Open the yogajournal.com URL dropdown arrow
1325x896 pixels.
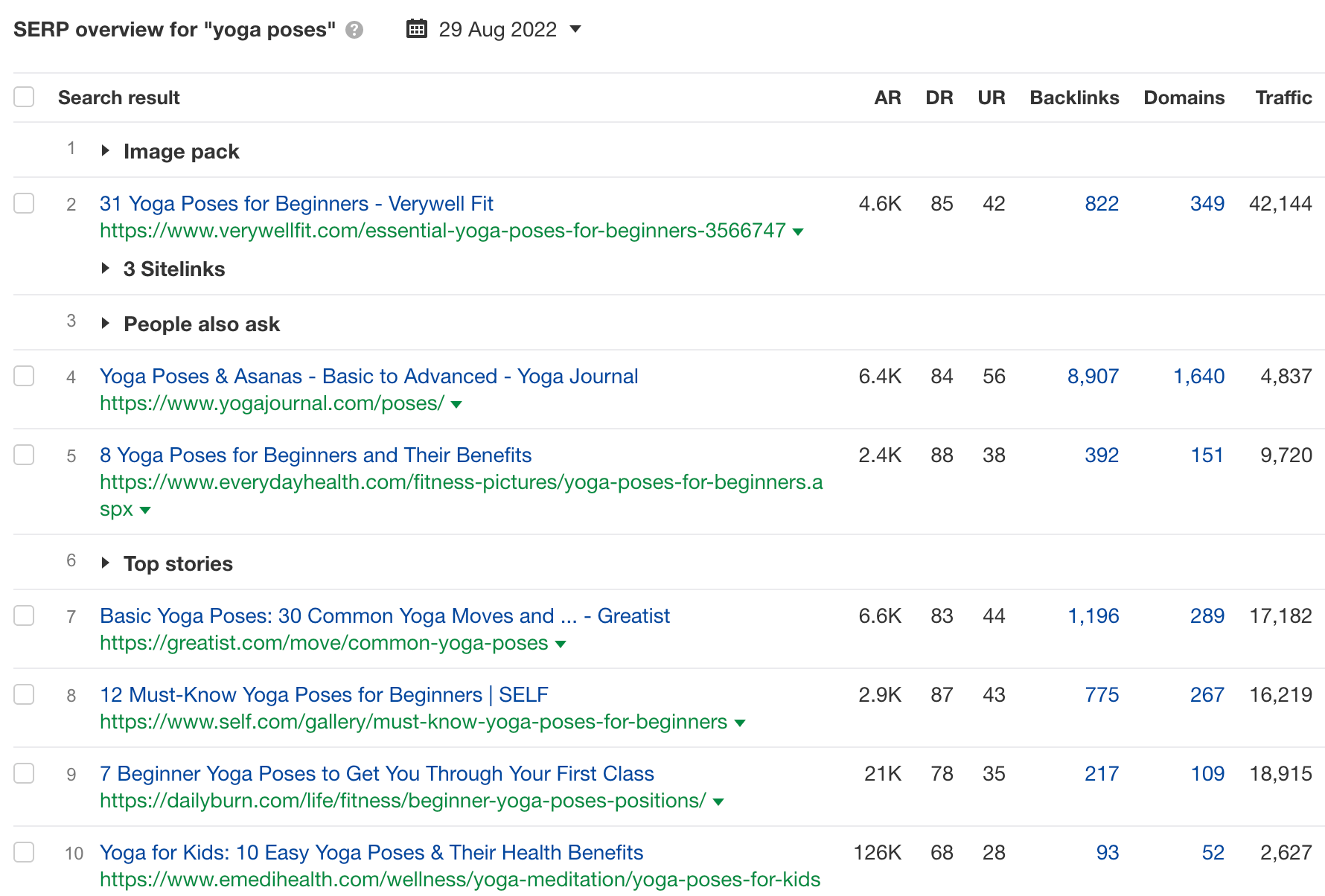point(457,405)
